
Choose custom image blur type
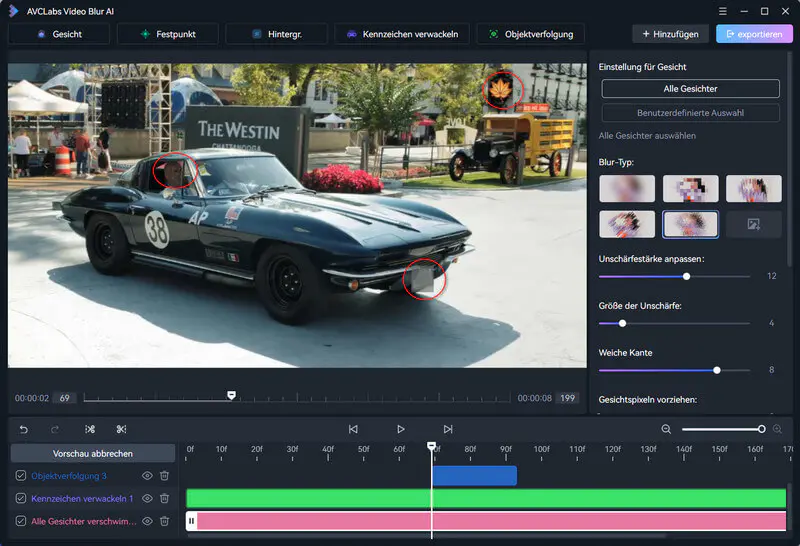click(754, 224)
